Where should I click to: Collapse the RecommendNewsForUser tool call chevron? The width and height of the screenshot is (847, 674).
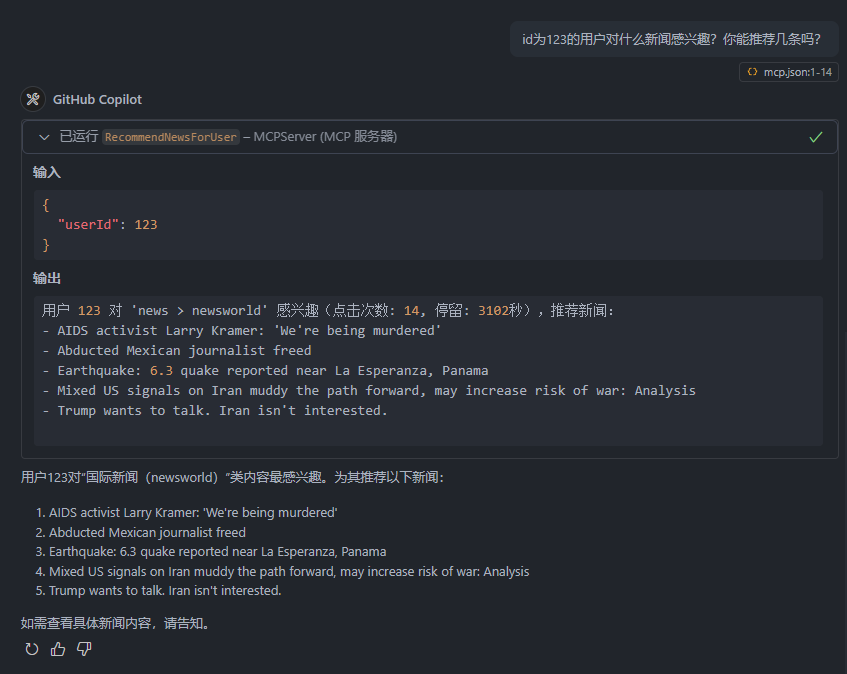[x=44, y=137]
